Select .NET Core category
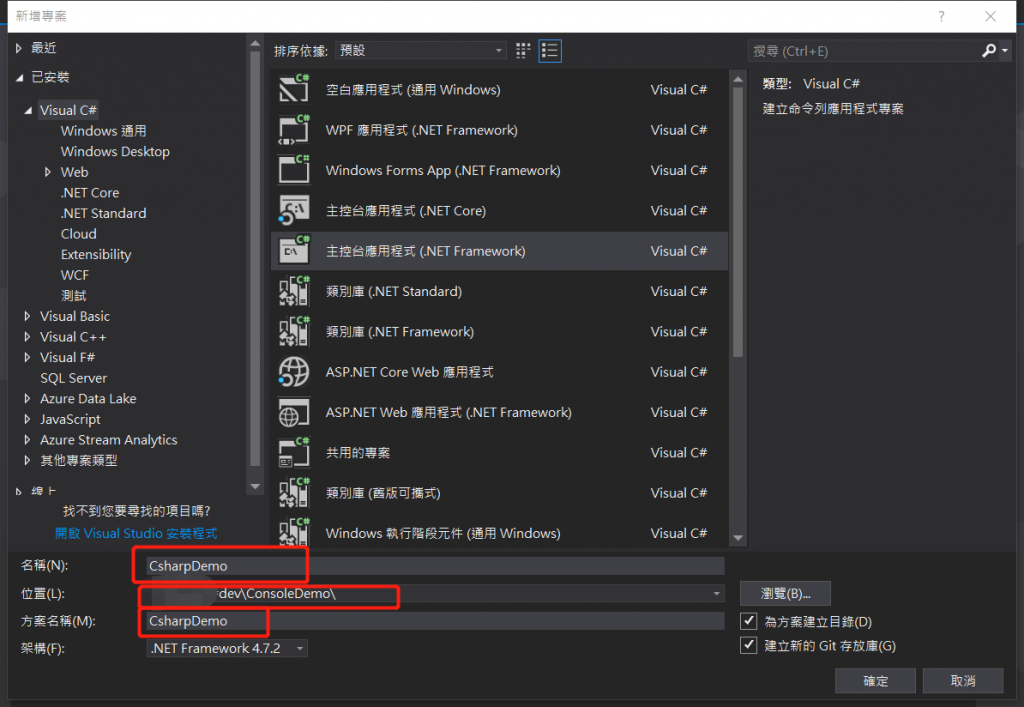Screen dimensions: 1024x707 pyautogui.click(x=89, y=193)
